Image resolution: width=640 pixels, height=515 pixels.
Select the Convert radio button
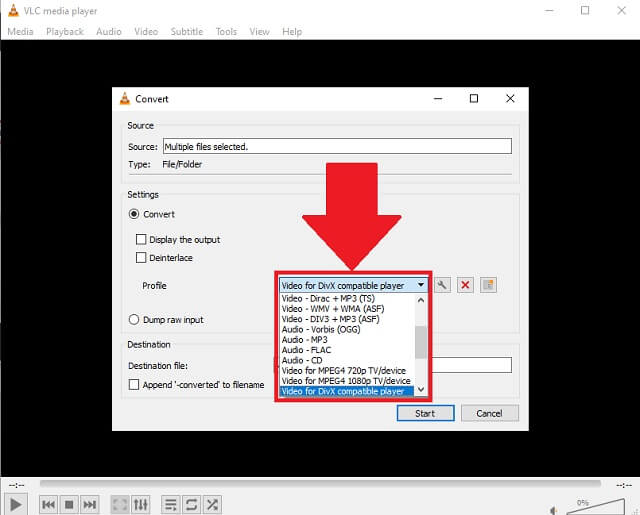[134, 214]
